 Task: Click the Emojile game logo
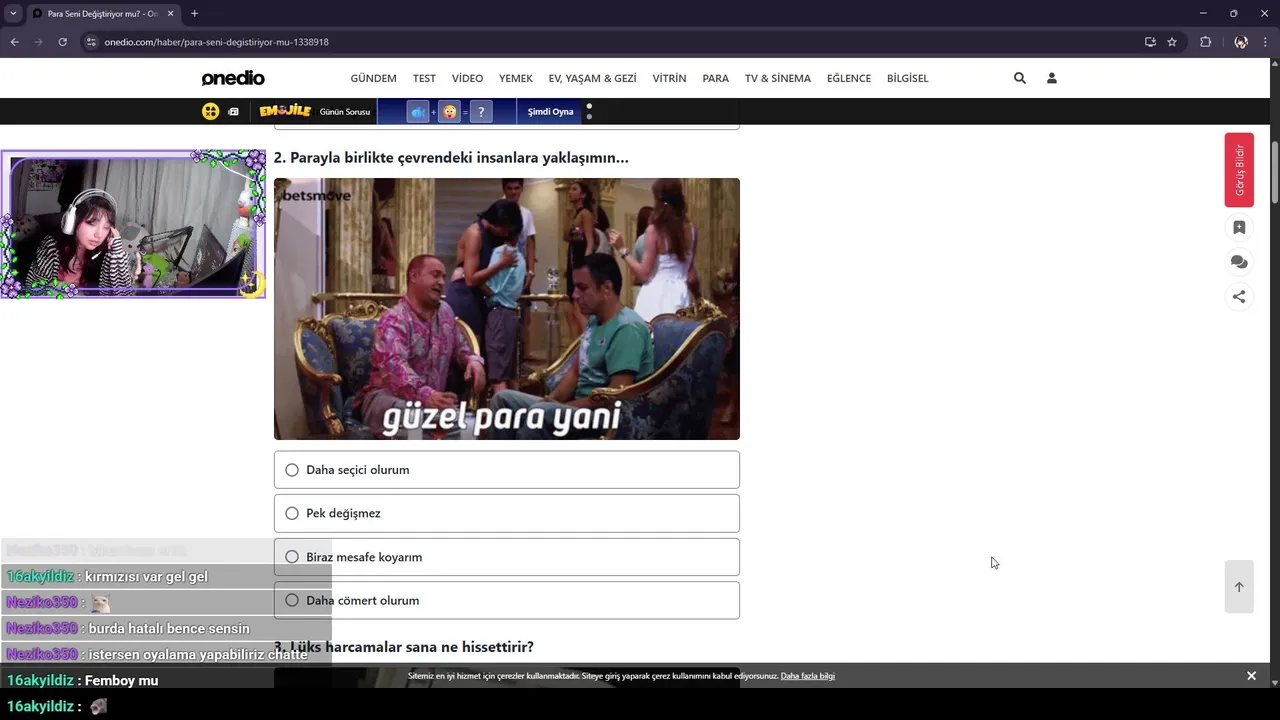point(285,111)
